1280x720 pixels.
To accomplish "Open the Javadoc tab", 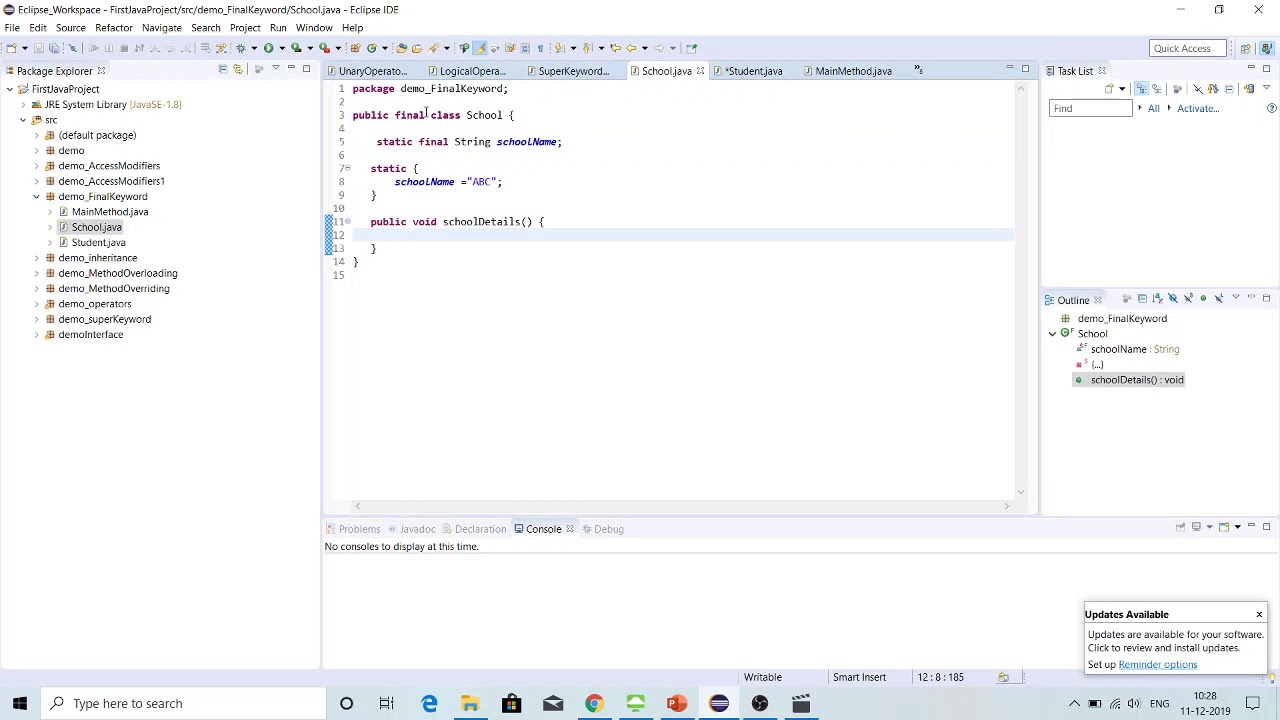I will pyautogui.click(x=417, y=529).
